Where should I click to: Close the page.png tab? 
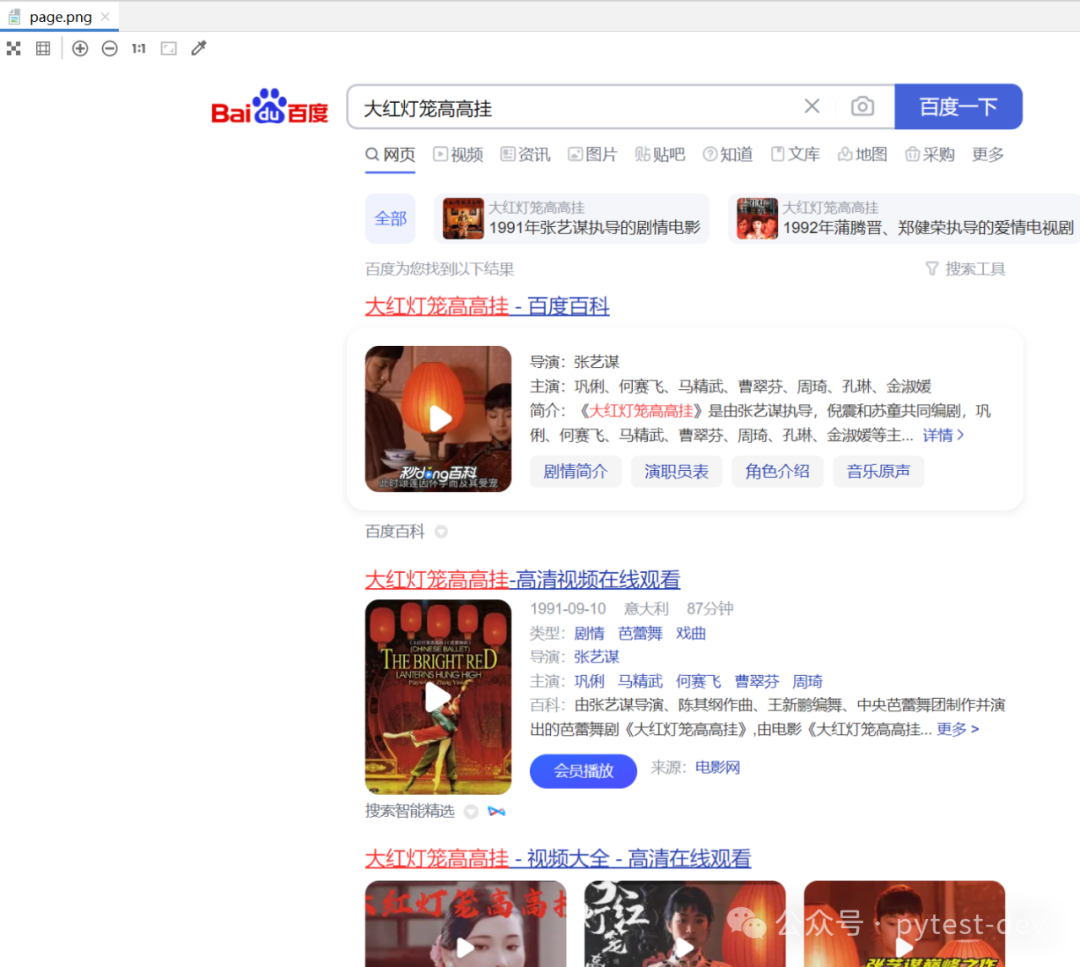[x=105, y=17]
